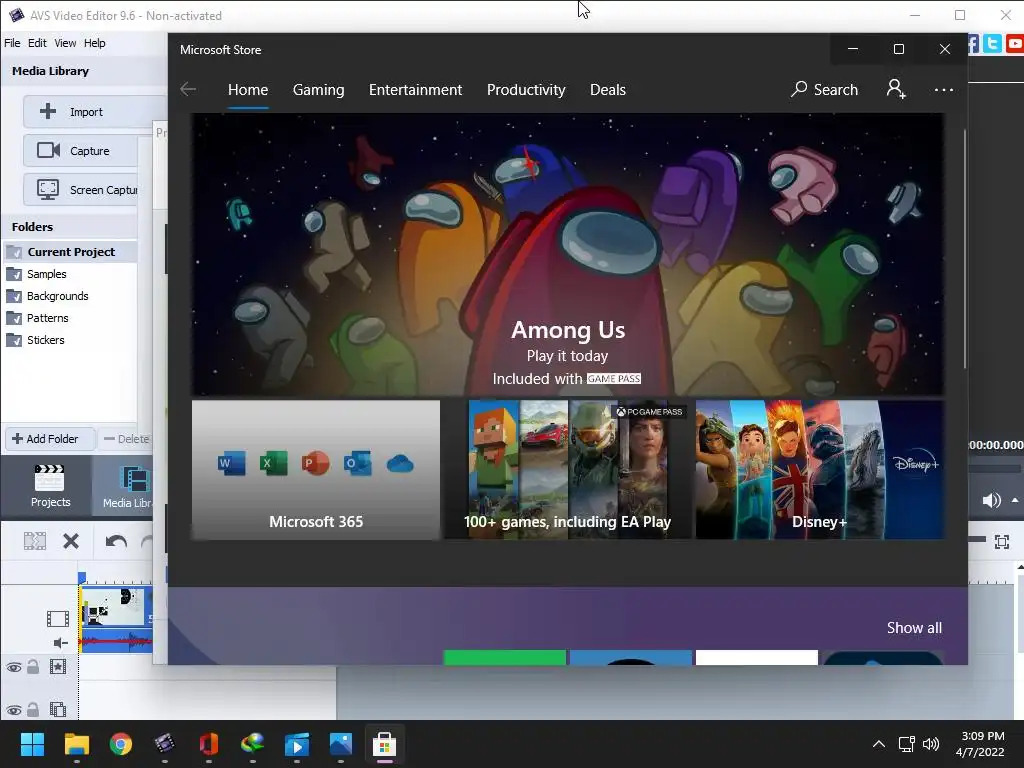Expand the volume arrow next to speaker
Screen dimensions: 1024x768
tap(1015, 500)
